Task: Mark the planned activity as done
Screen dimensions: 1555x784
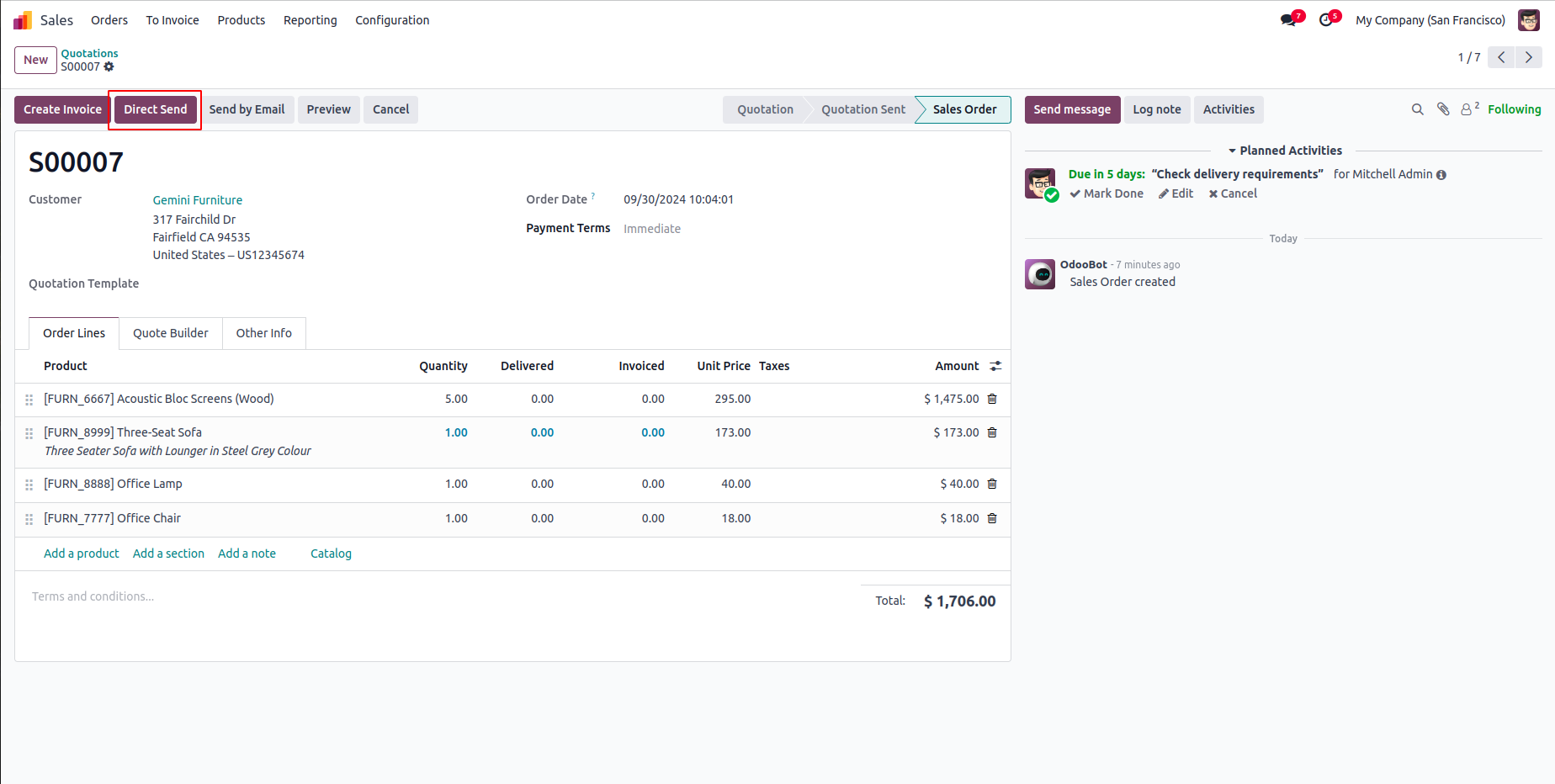Action: (1107, 193)
